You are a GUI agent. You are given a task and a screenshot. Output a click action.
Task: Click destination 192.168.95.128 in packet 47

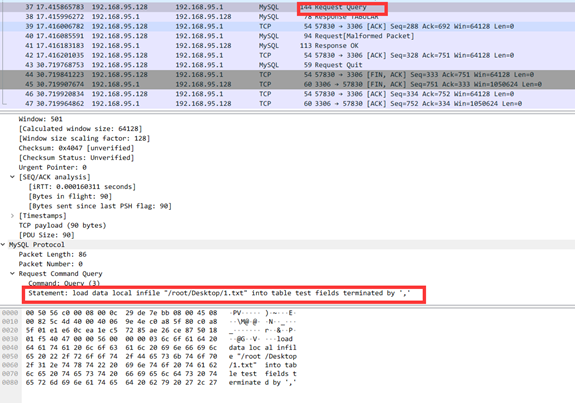[203, 103]
